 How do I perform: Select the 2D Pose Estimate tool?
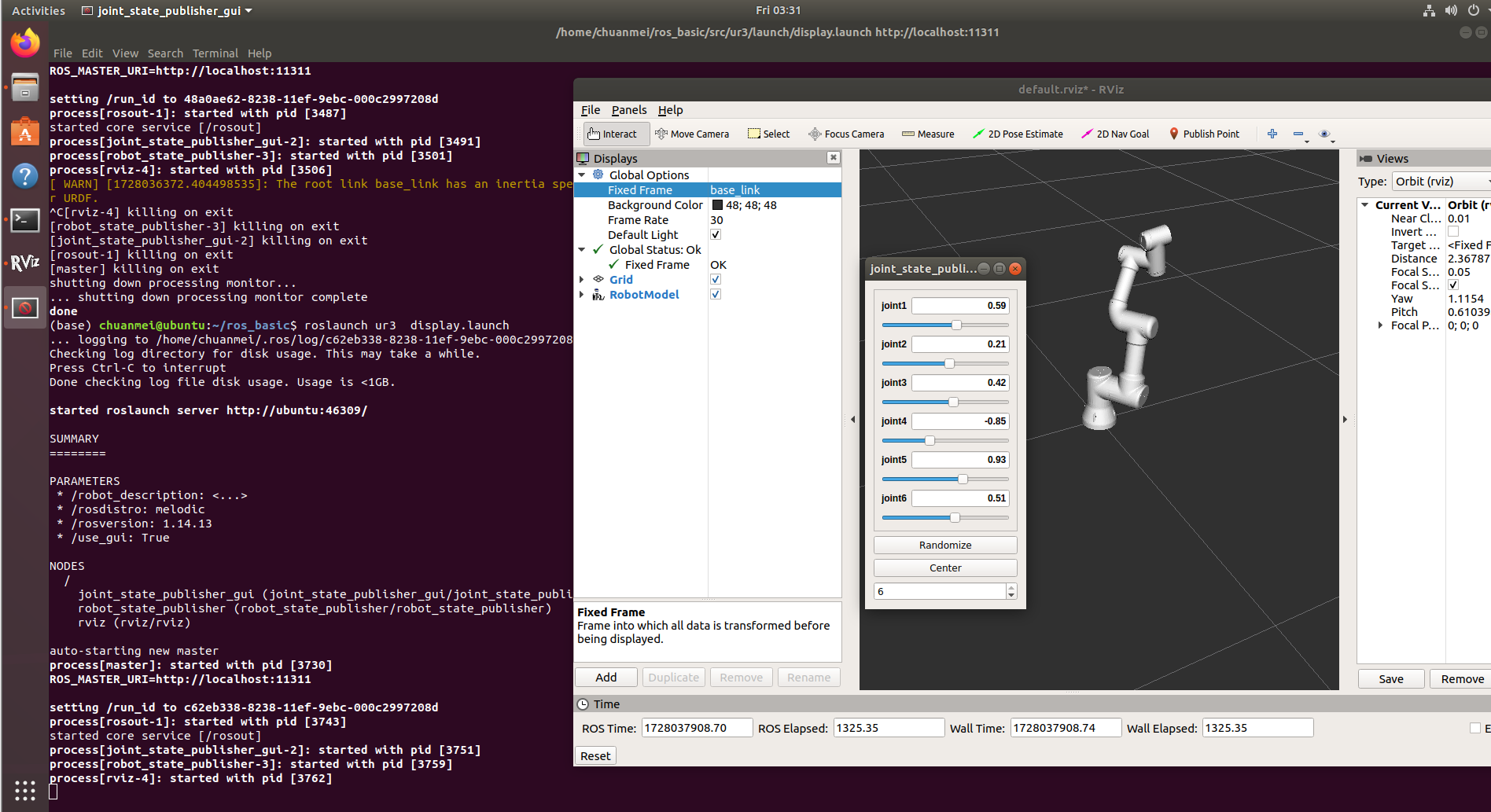[1018, 134]
